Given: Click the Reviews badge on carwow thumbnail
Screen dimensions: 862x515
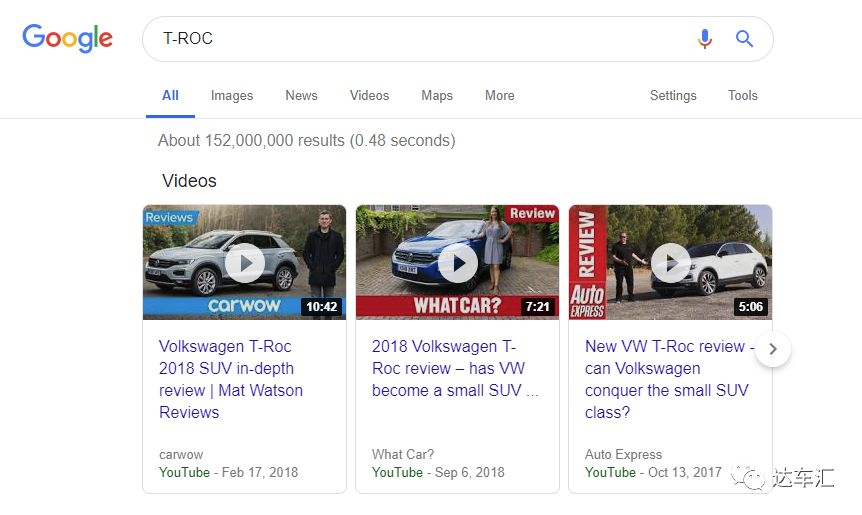Looking at the screenshot, I should 170,217.
